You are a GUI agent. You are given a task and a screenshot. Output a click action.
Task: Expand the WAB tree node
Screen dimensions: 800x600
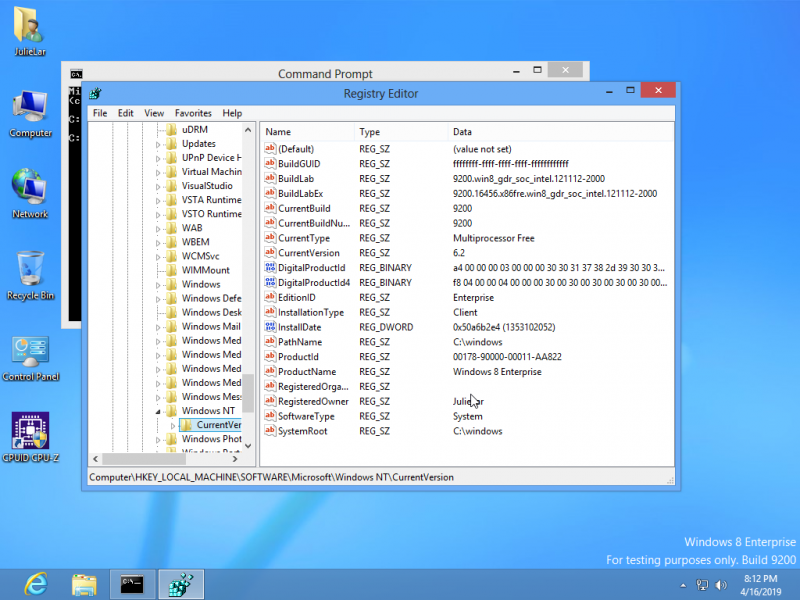[x=158, y=229]
